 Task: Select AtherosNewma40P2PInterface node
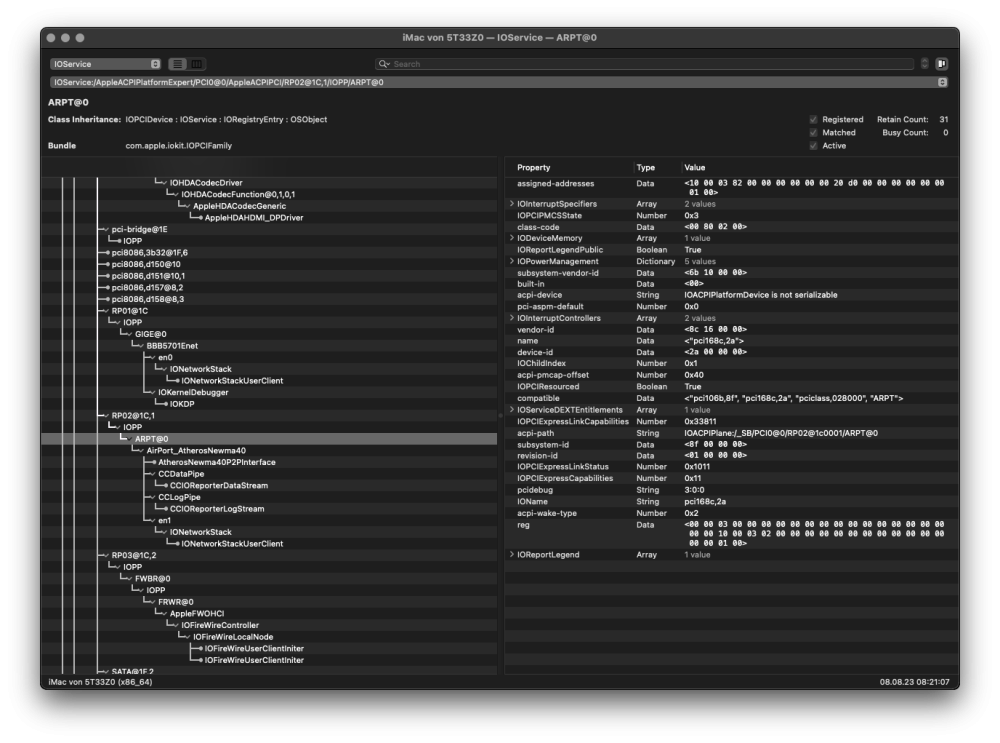[217, 462]
